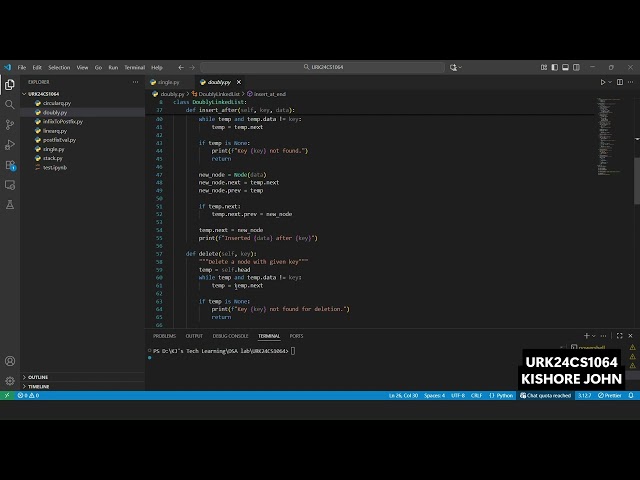The image size is (640, 480).
Task: Open the Selection menu
Action: (59, 67)
